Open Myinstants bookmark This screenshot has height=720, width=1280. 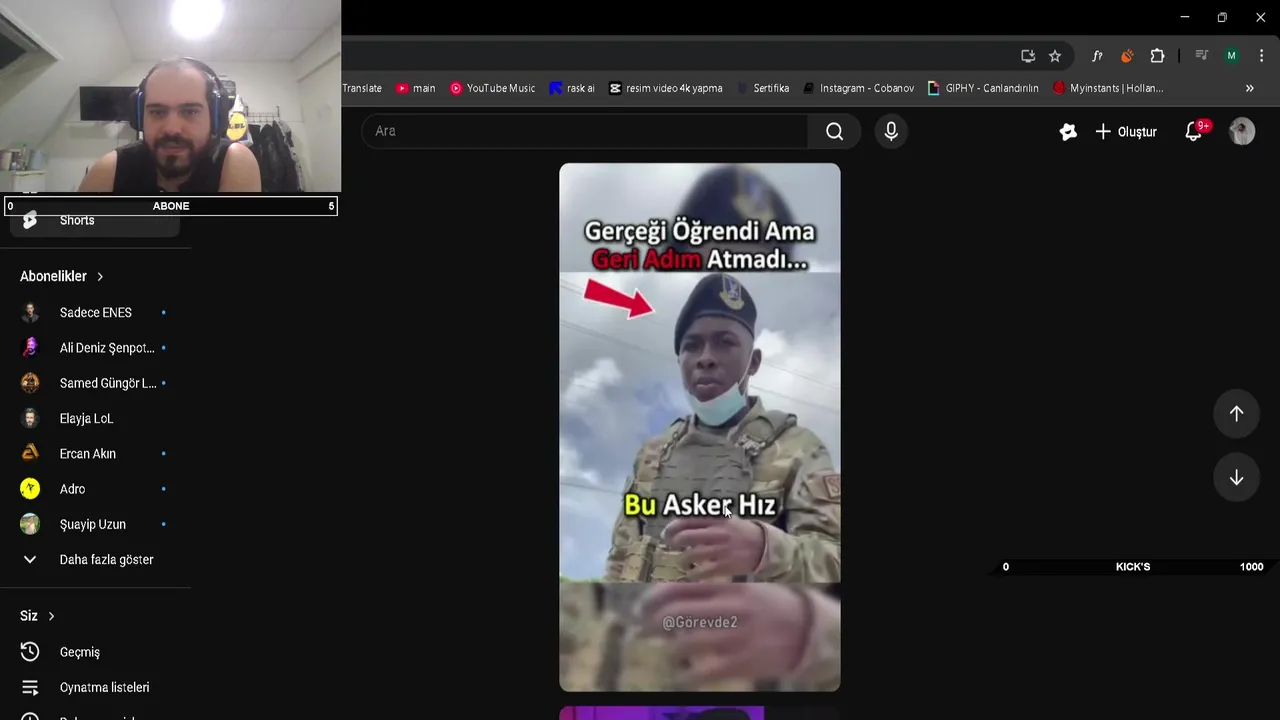click(1108, 88)
